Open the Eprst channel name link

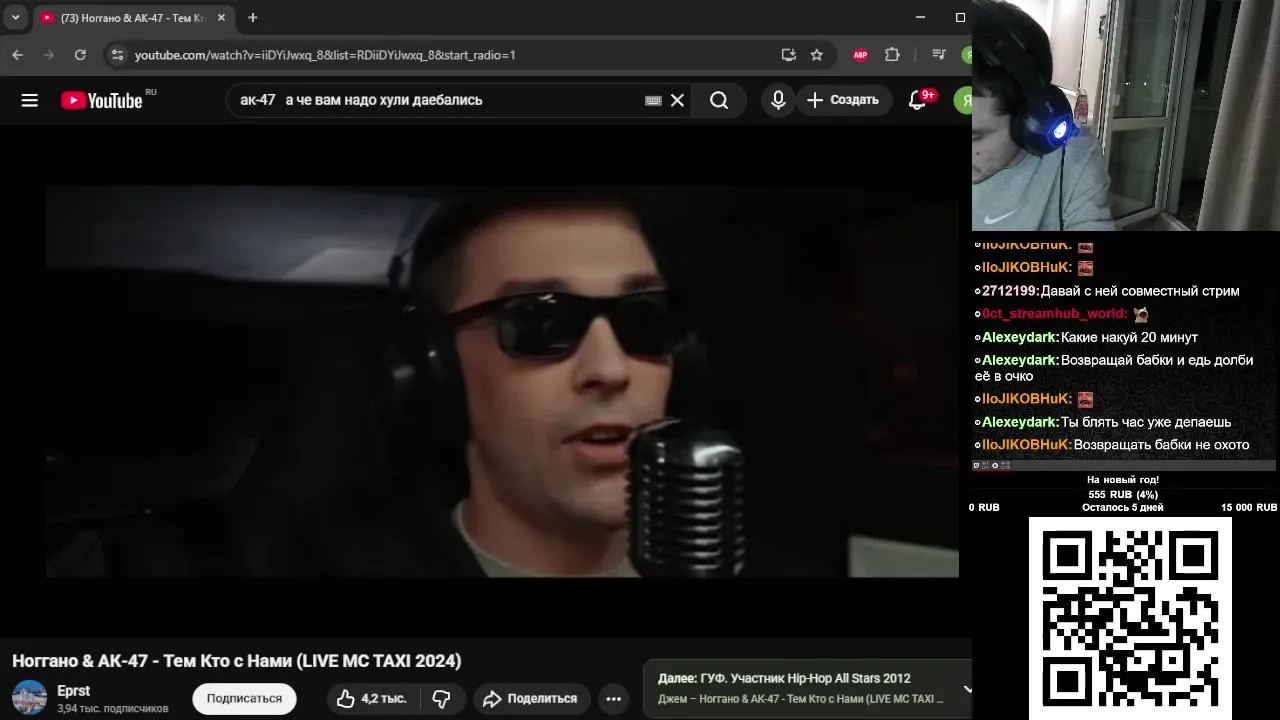(x=73, y=691)
